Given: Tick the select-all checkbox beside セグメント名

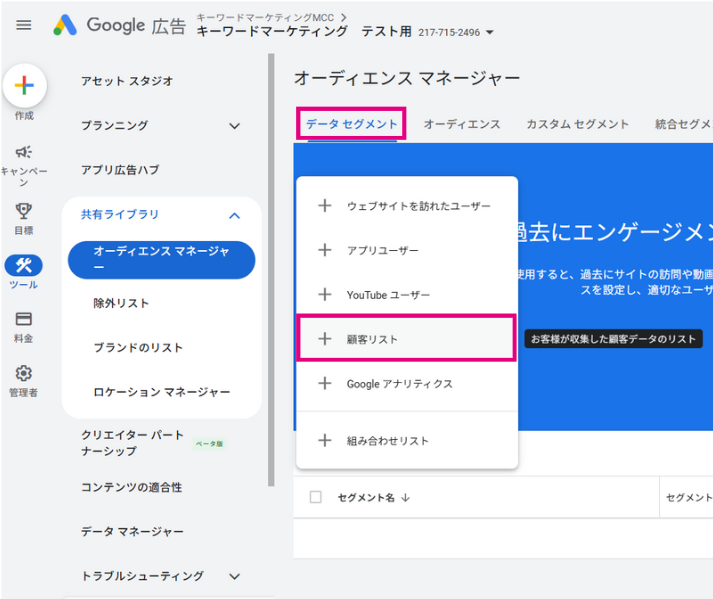Looking at the screenshot, I should tap(316, 497).
